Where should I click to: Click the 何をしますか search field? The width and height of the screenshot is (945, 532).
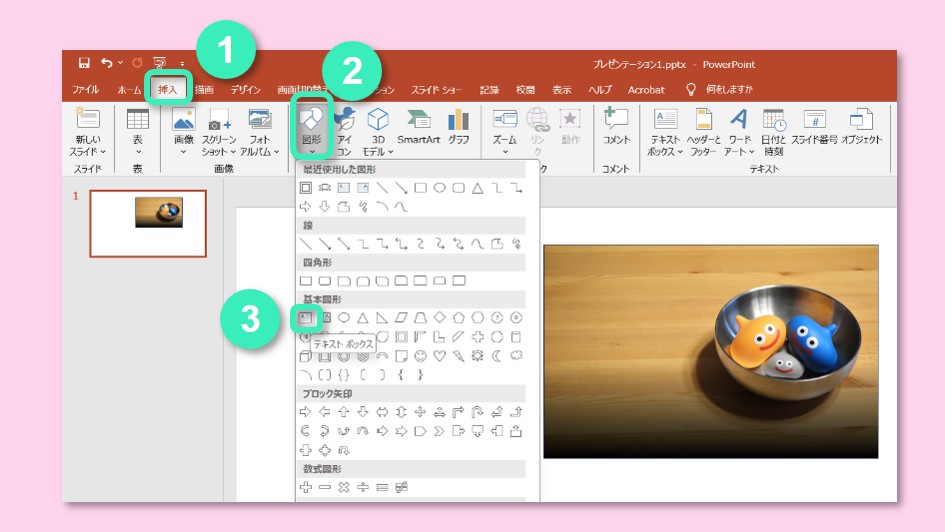coord(729,89)
